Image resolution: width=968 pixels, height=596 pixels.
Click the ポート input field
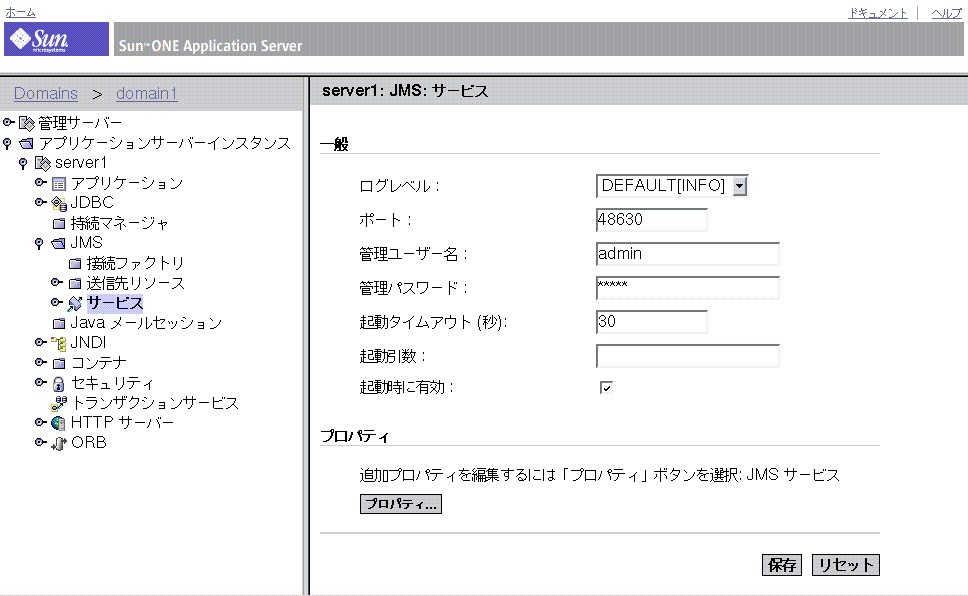[651, 220]
